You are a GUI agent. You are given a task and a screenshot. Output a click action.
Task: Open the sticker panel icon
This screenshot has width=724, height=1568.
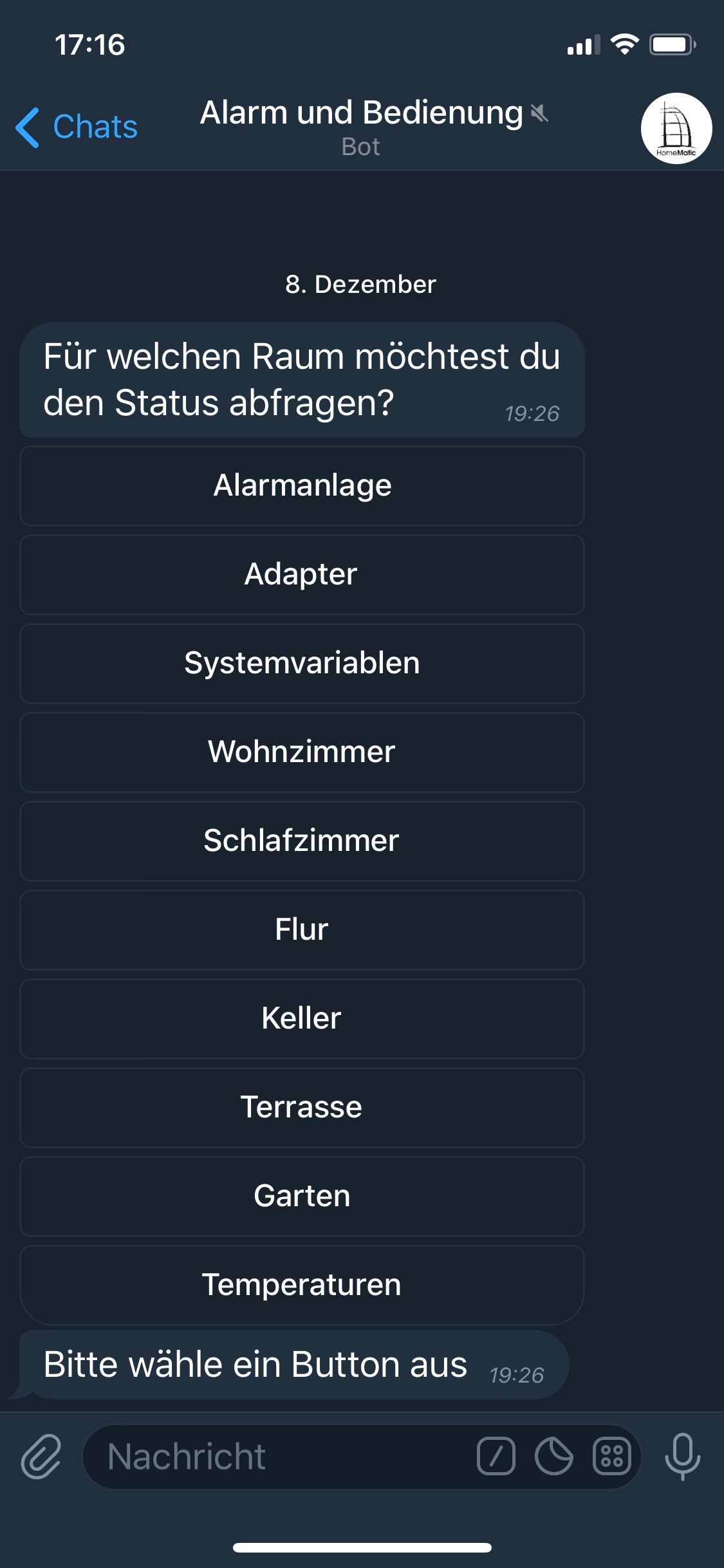pyautogui.click(x=553, y=1456)
